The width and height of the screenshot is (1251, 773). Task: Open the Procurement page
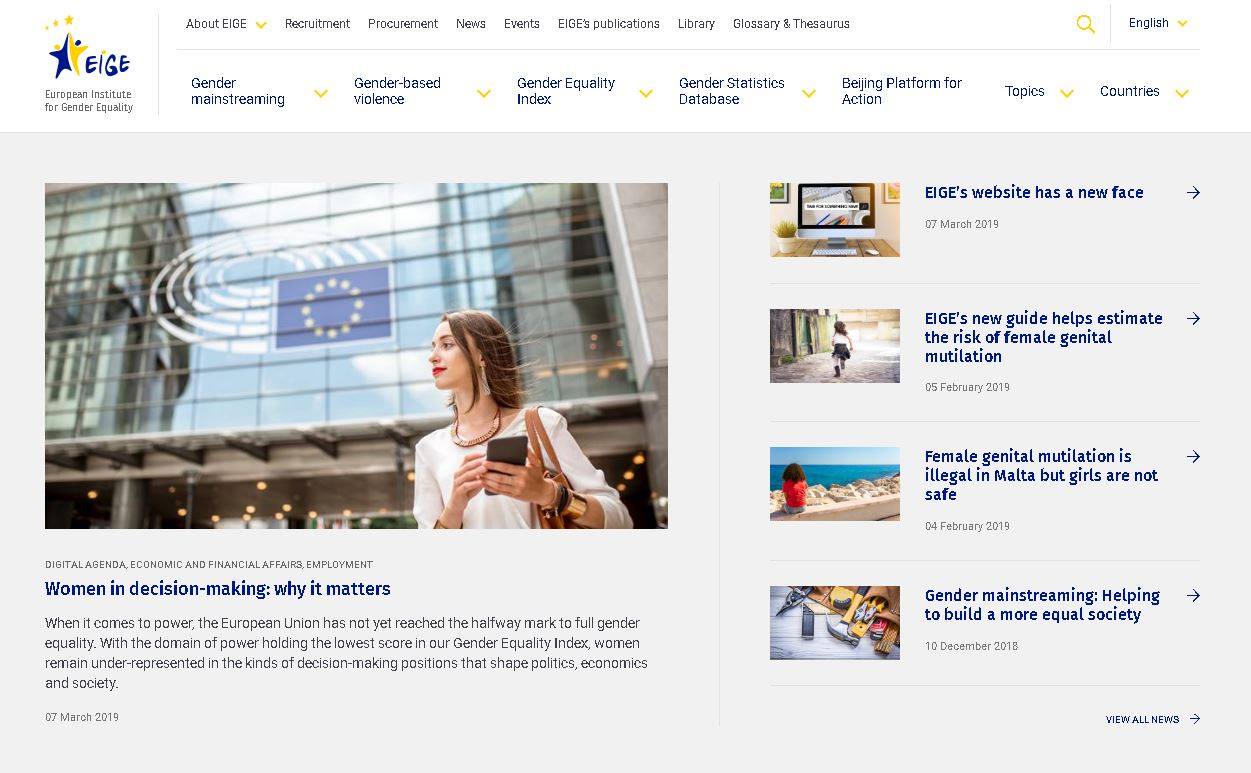pos(403,24)
